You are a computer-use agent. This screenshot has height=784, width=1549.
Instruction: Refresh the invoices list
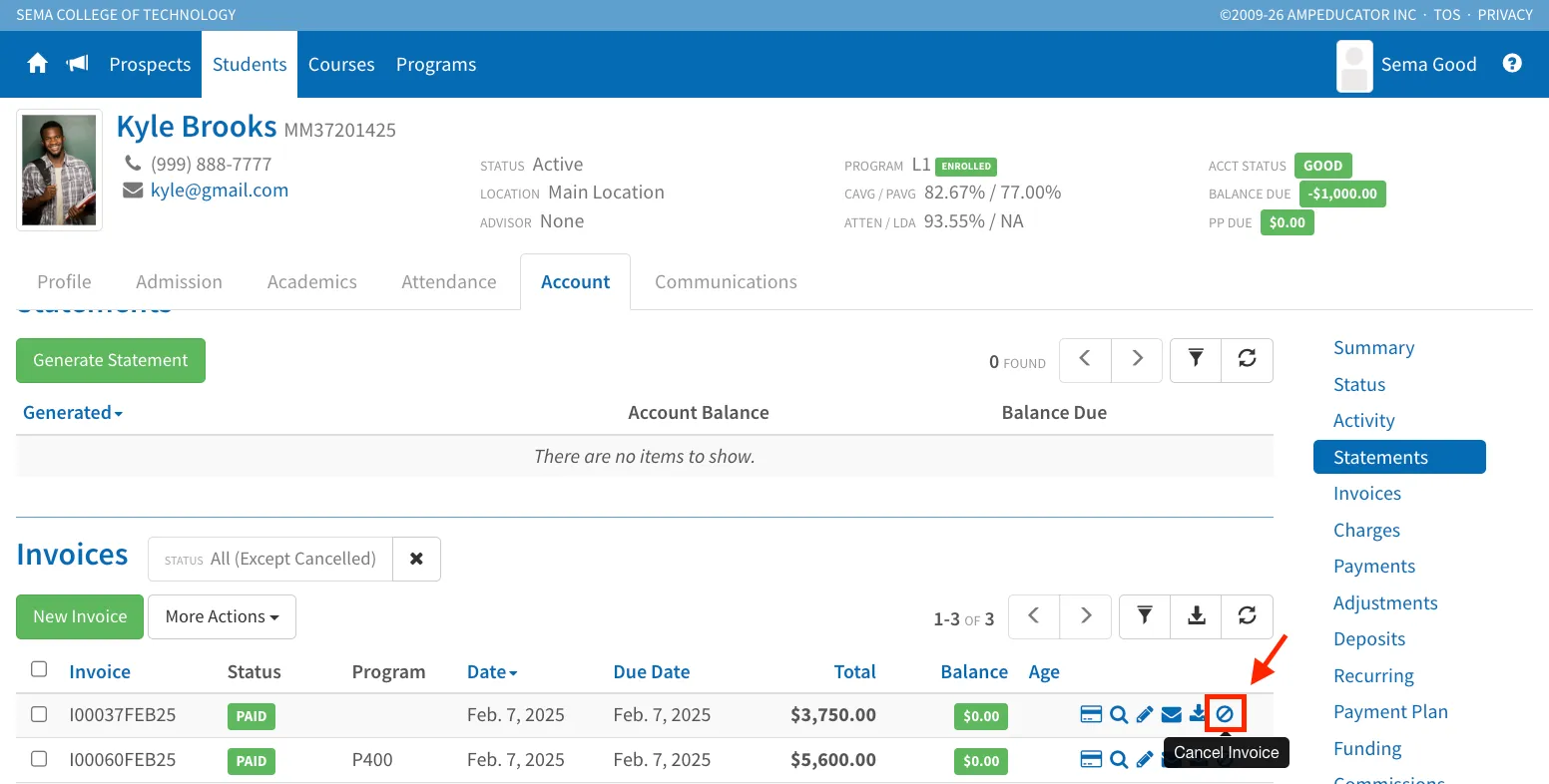pyautogui.click(x=1247, y=616)
